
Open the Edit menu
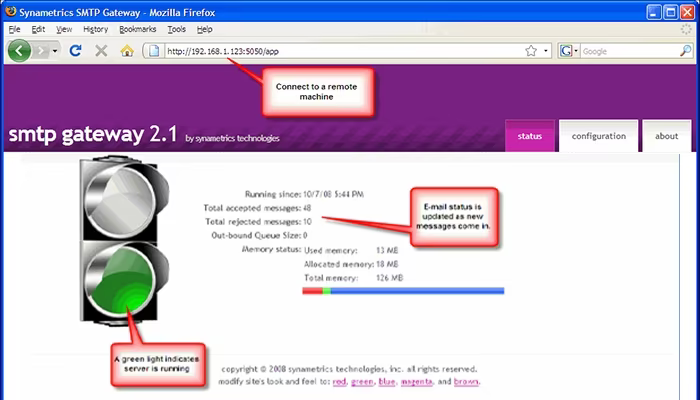coord(38,29)
